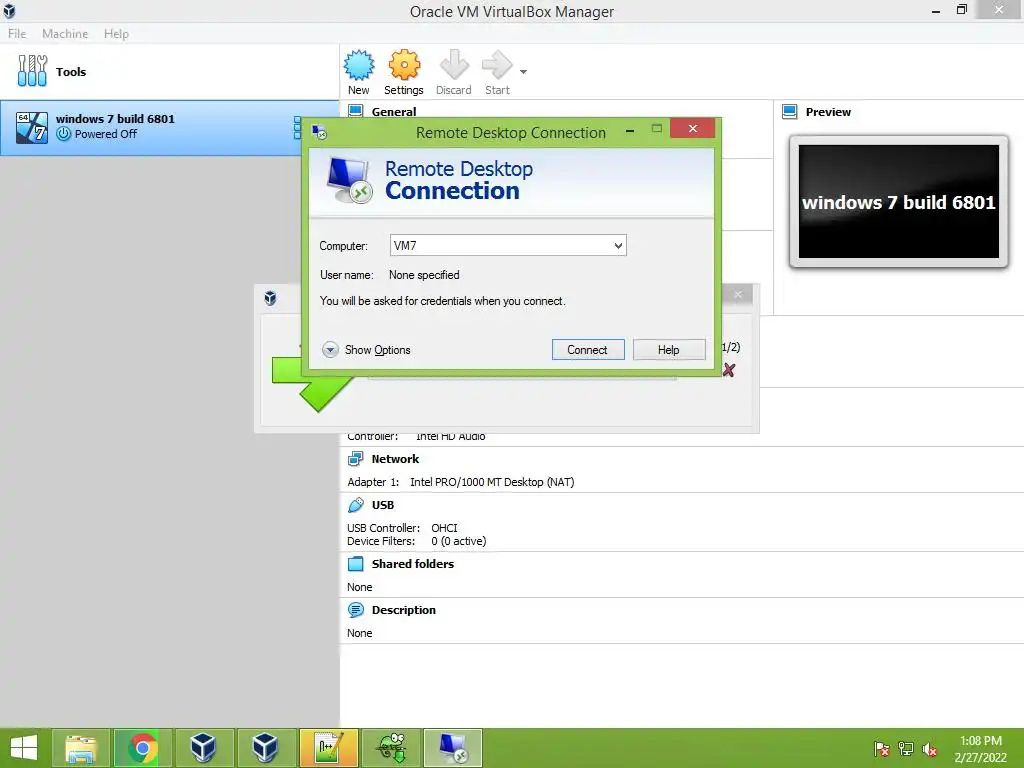Image resolution: width=1024 pixels, height=768 pixels.
Task: Click the Network section icon
Action: [356, 459]
